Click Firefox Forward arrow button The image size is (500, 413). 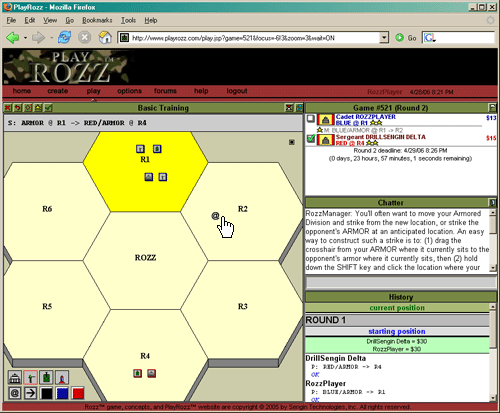38,38
